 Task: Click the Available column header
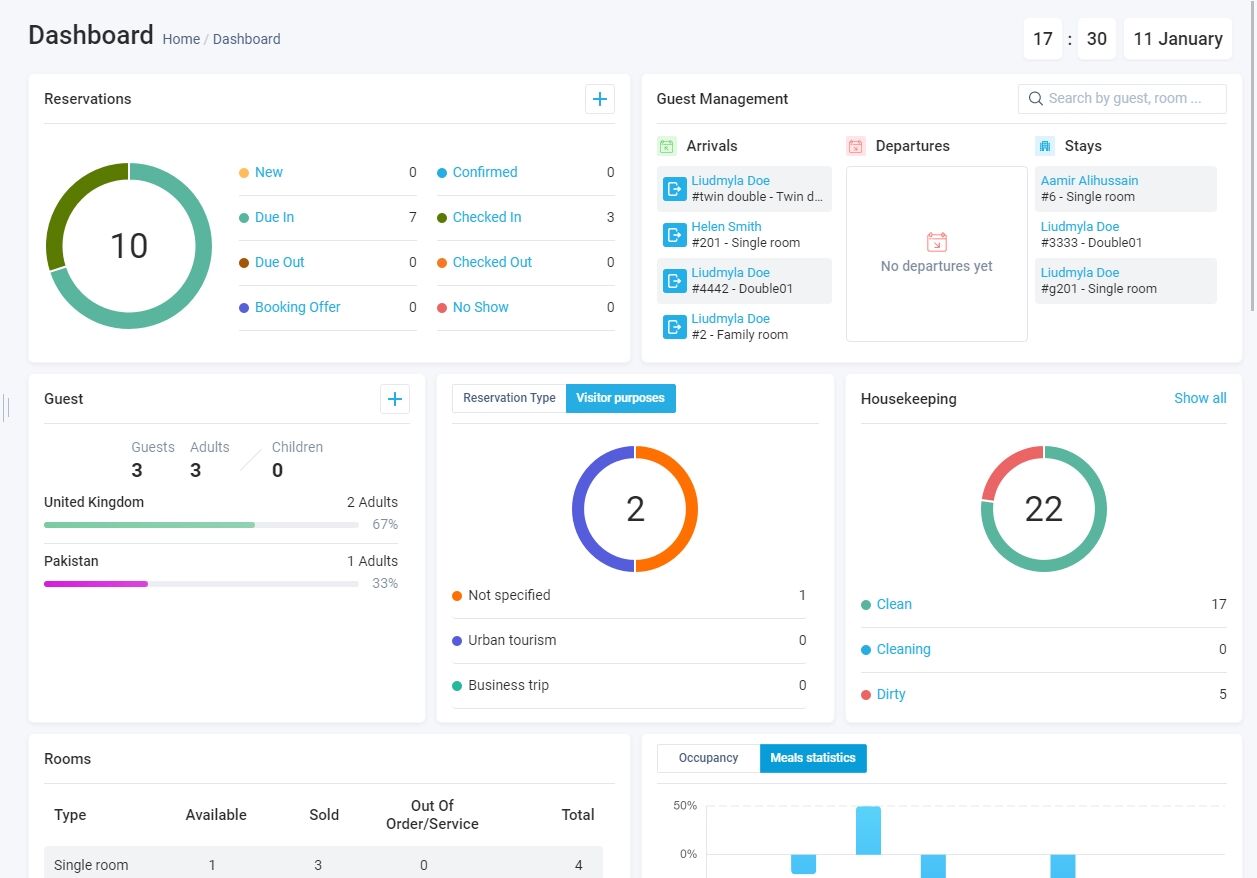[x=216, y=815]
